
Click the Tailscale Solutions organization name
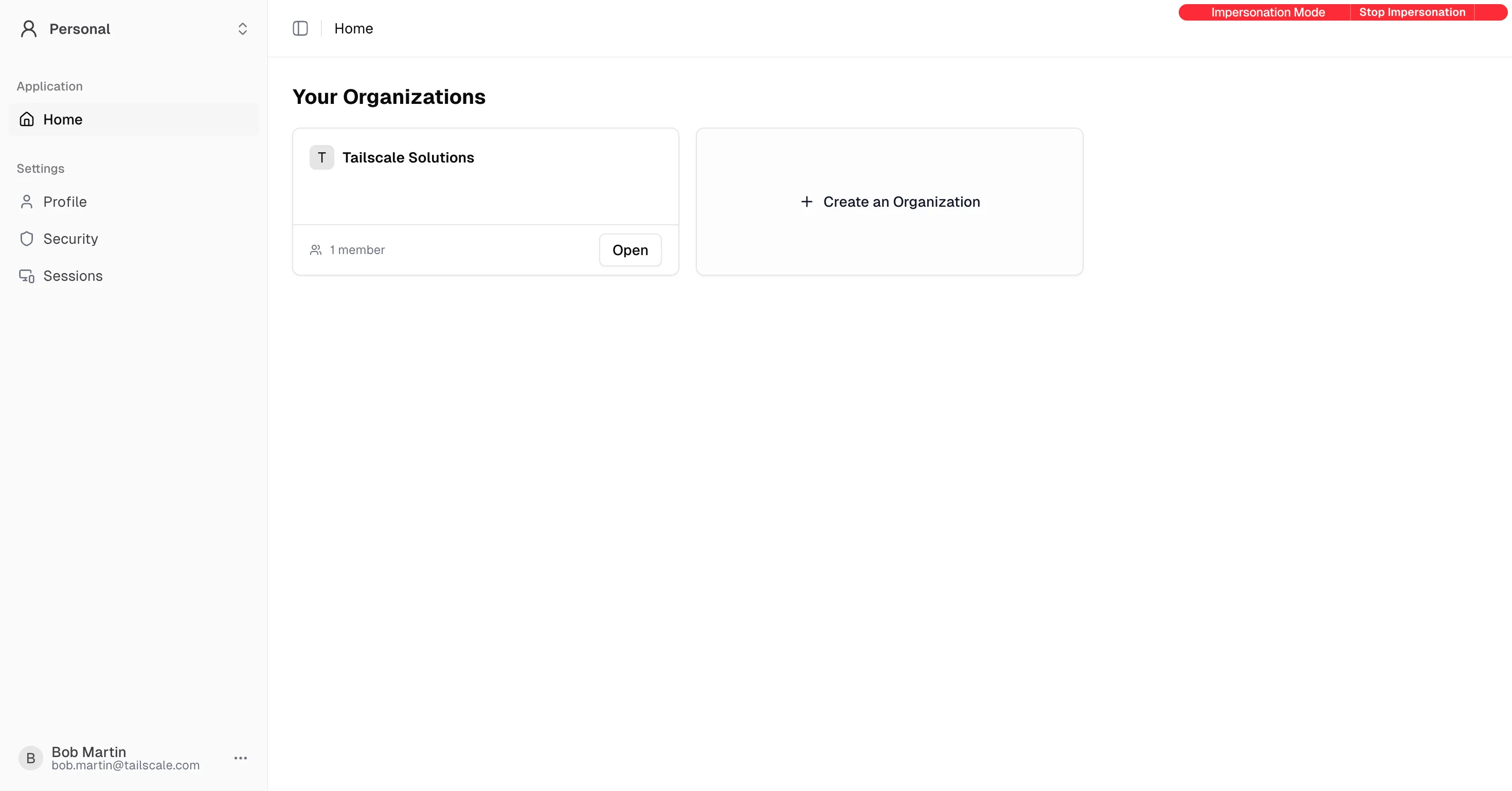pyautogui.click(x=408, y=157)
